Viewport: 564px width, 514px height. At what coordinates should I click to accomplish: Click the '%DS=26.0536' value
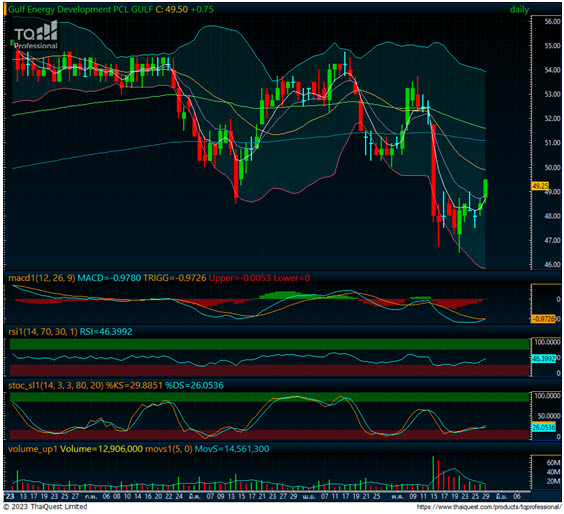[x=194, y=386]
